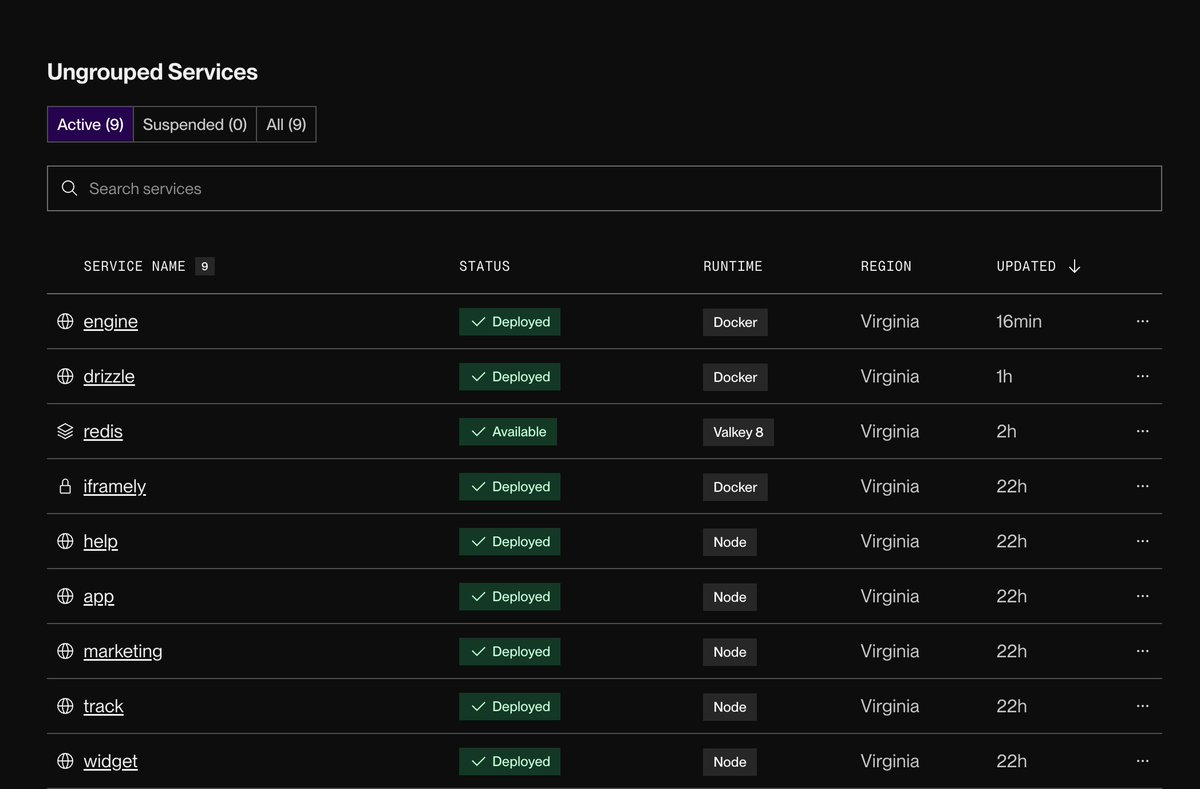
Task: Click the 2h updated value for redis
Action: (x=1006, y=432)
